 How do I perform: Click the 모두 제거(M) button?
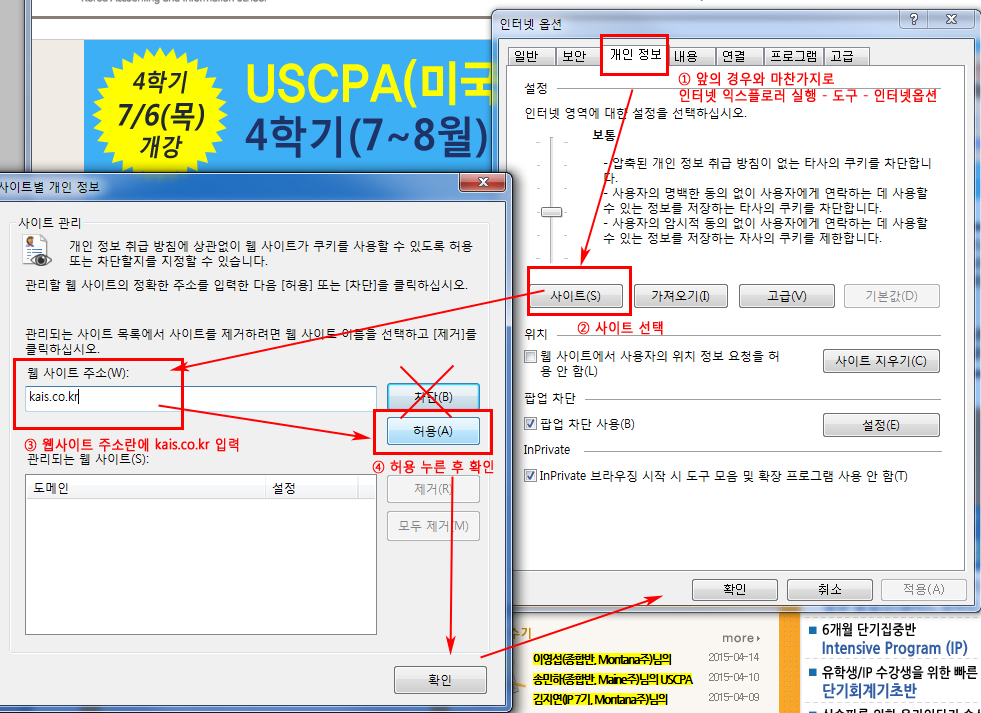point(433,526)
